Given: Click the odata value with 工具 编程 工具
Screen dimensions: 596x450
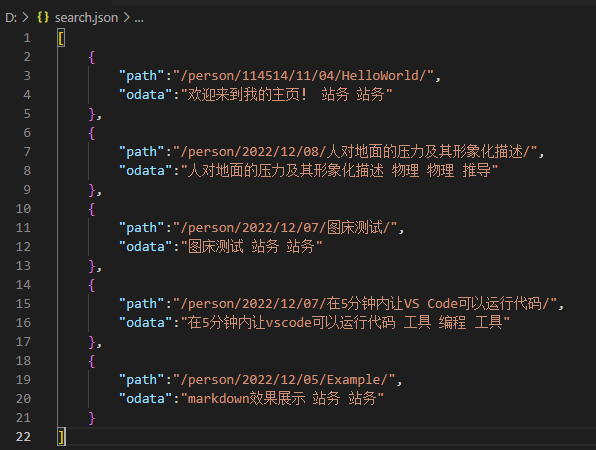Looking at the screenshot, I should click(x=345, y=322).
